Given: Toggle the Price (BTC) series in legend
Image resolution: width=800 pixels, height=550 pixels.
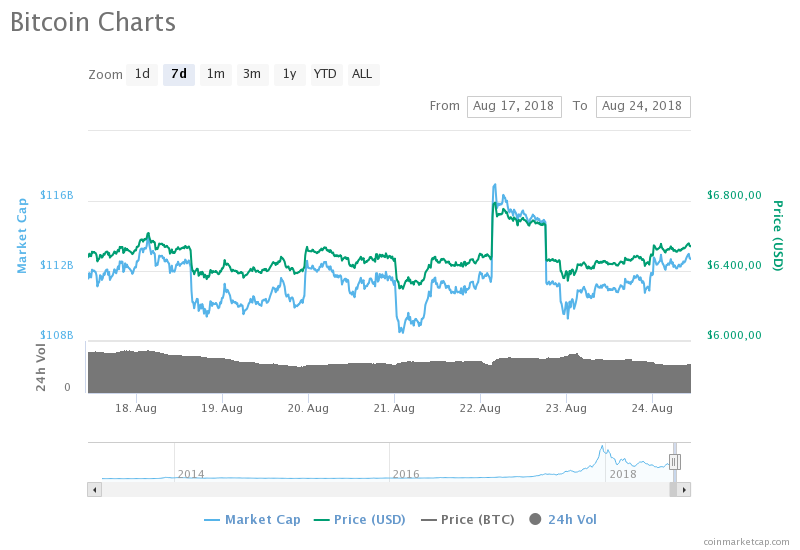Looking at the screenshot, I should point(468,519).
